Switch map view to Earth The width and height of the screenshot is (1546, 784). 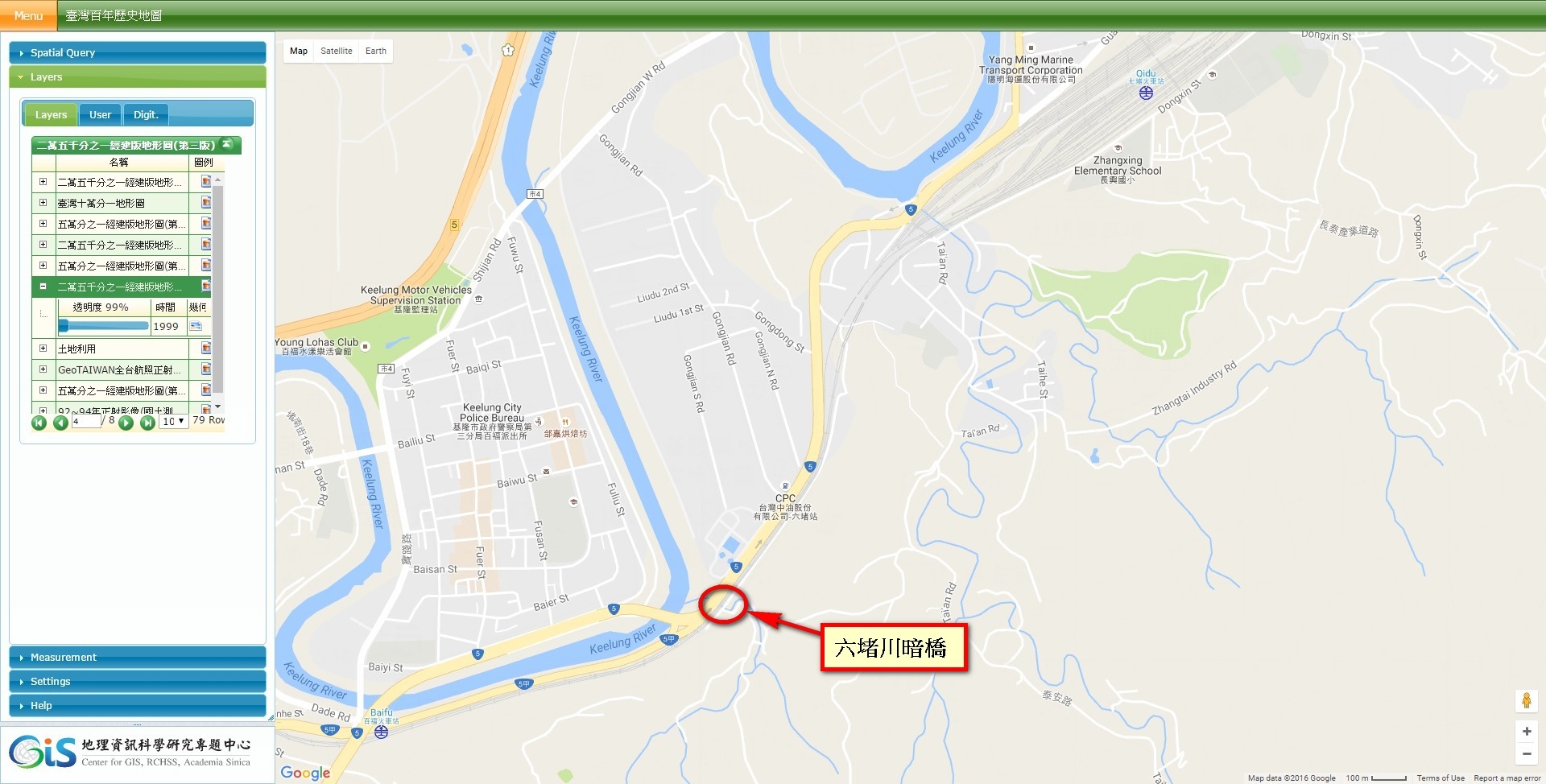pyautogui.click(x=376, y=51)
